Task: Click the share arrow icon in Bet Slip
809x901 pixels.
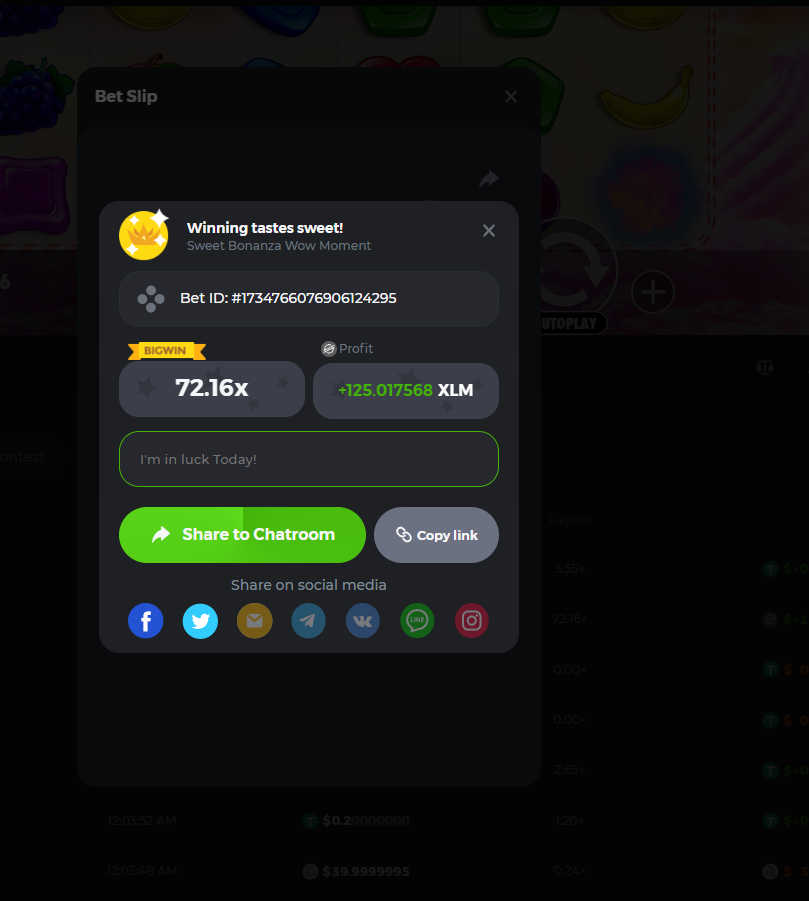Action: (x=488, y=179)
